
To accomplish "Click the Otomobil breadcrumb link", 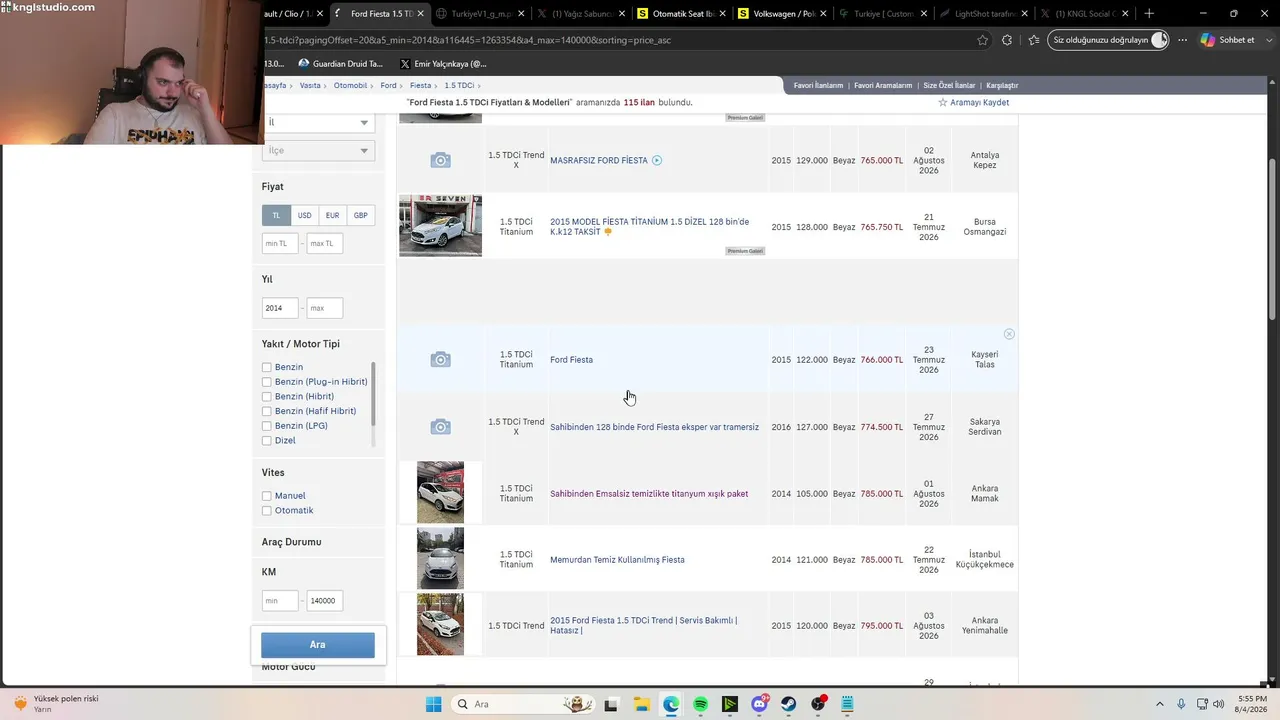I will (350, 86).
